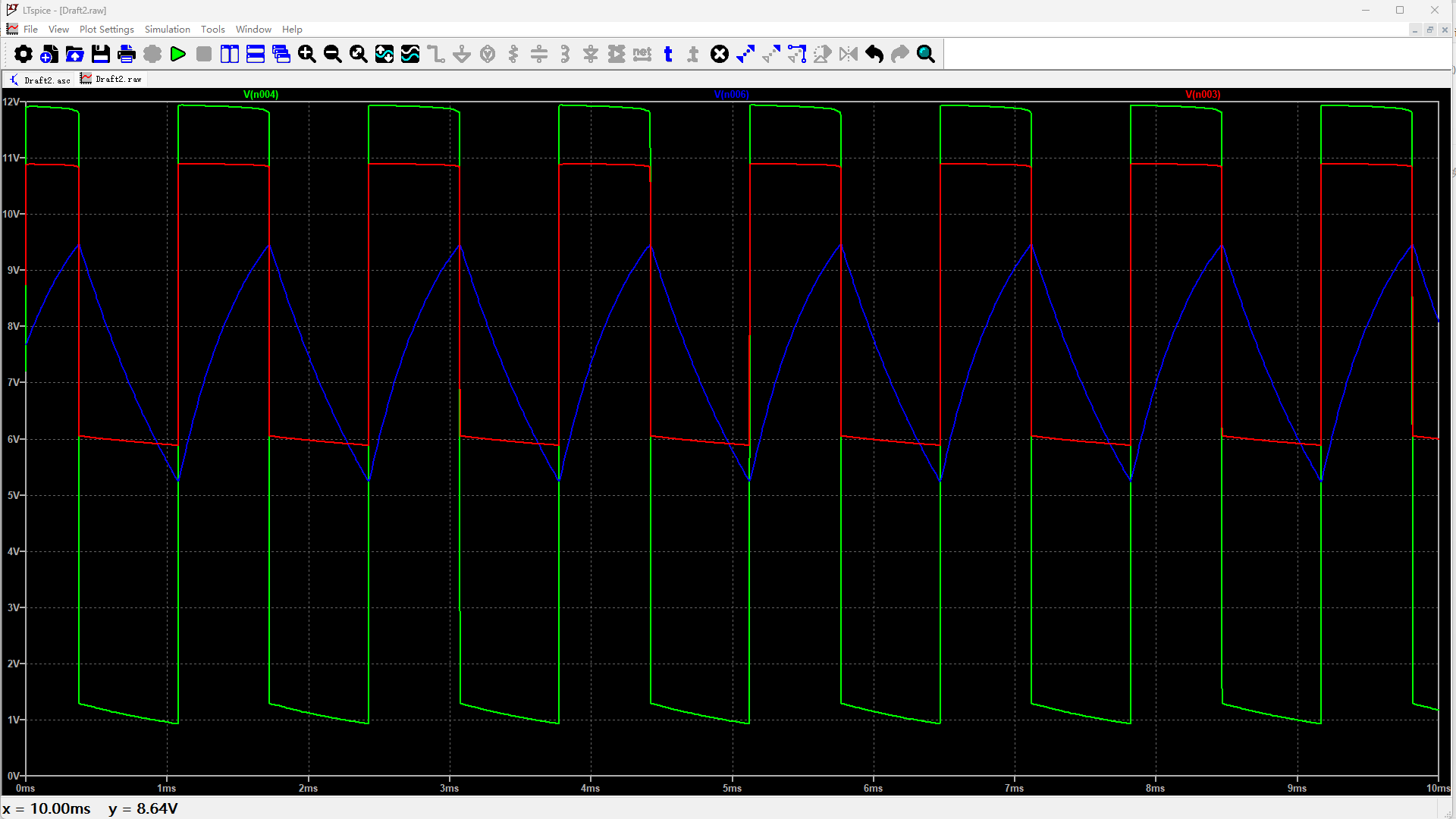
Task: Restore the inner document window
Action: [x=1429, y=30]
